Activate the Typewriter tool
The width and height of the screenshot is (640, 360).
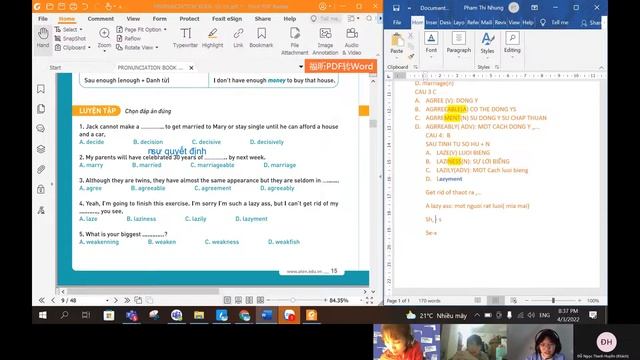[185, 38]
